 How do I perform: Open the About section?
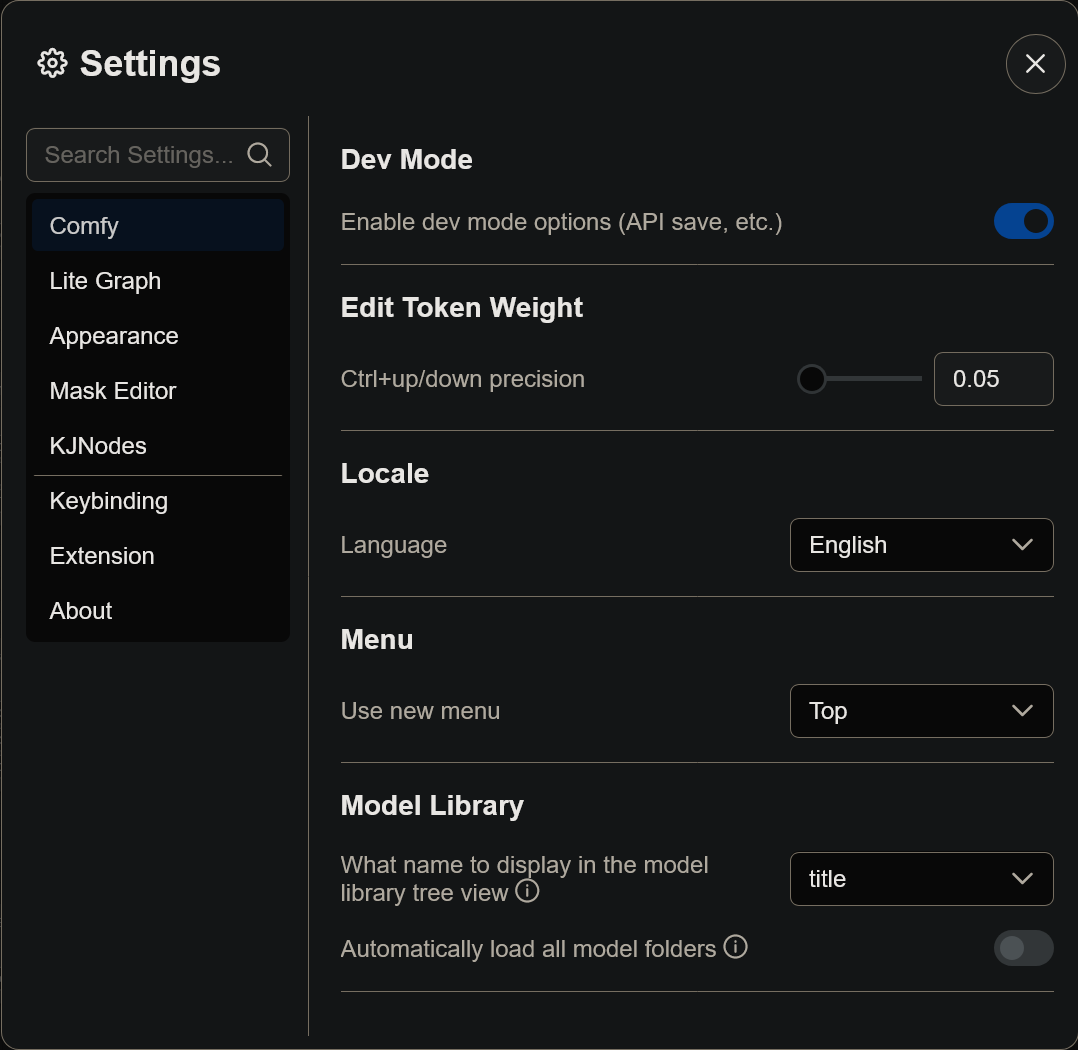[80, 611]
